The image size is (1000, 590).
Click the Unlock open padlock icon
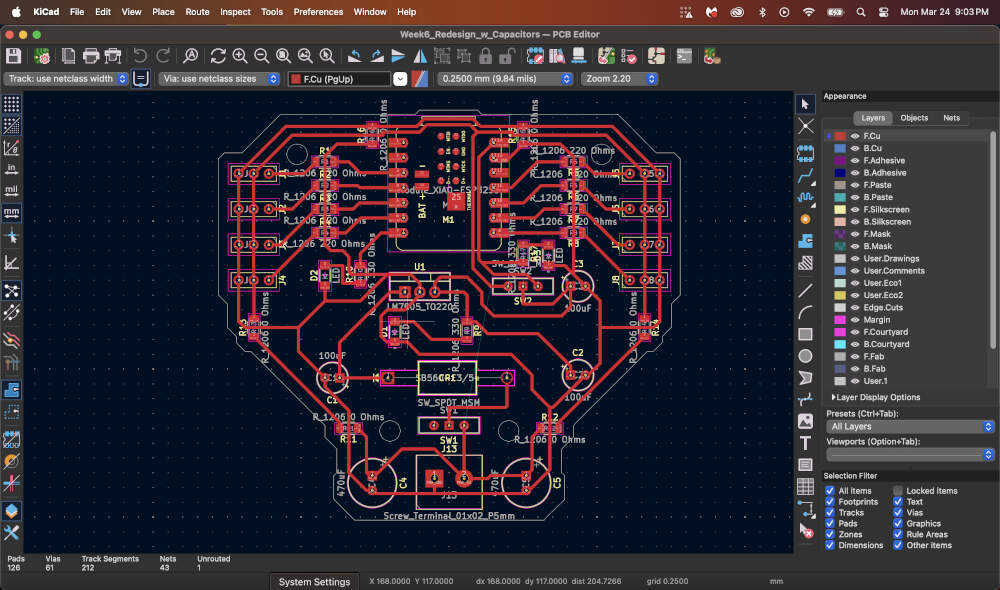tap(507, 56)
